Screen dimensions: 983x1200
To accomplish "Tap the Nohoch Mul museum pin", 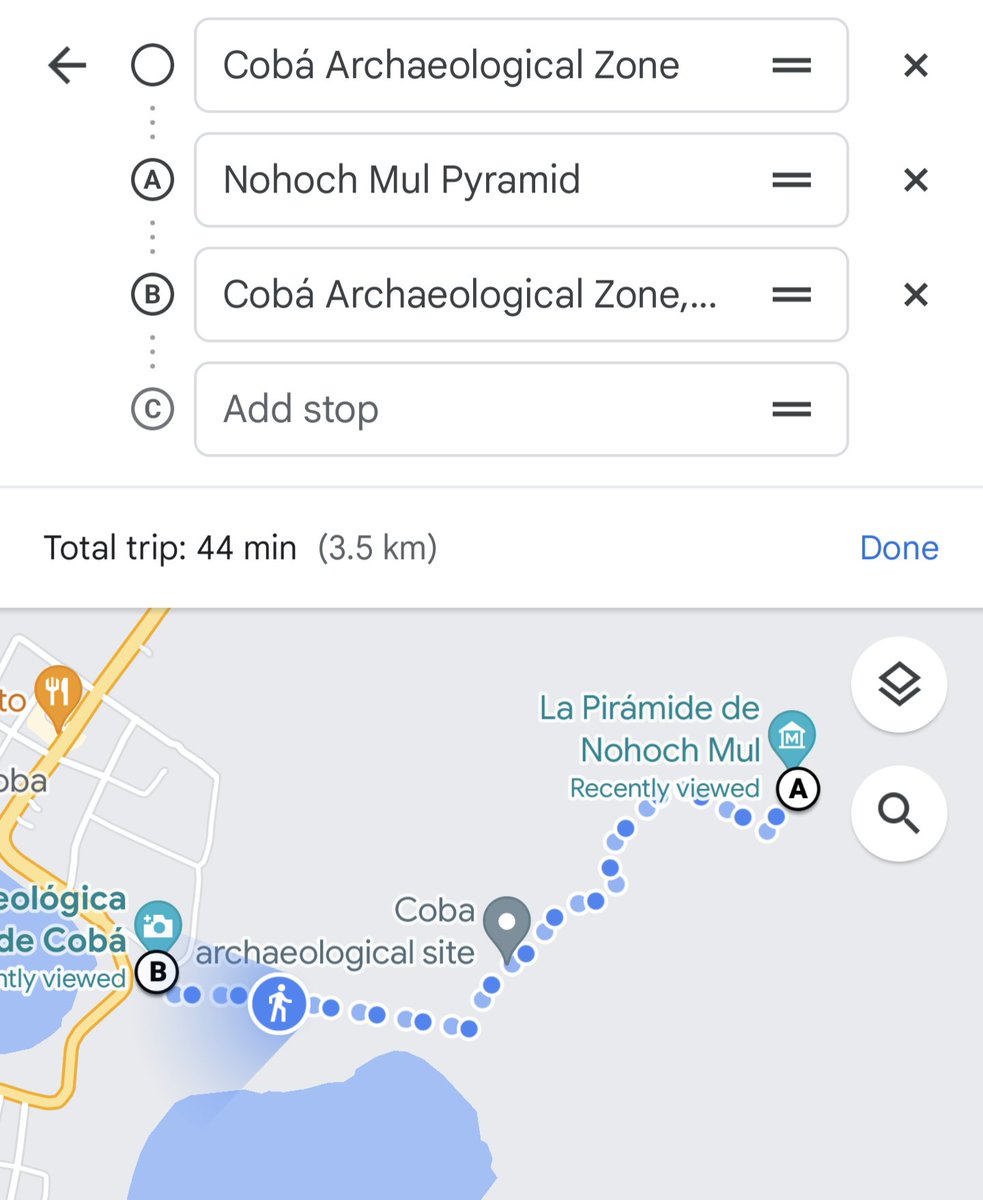I will coord(792,739).
